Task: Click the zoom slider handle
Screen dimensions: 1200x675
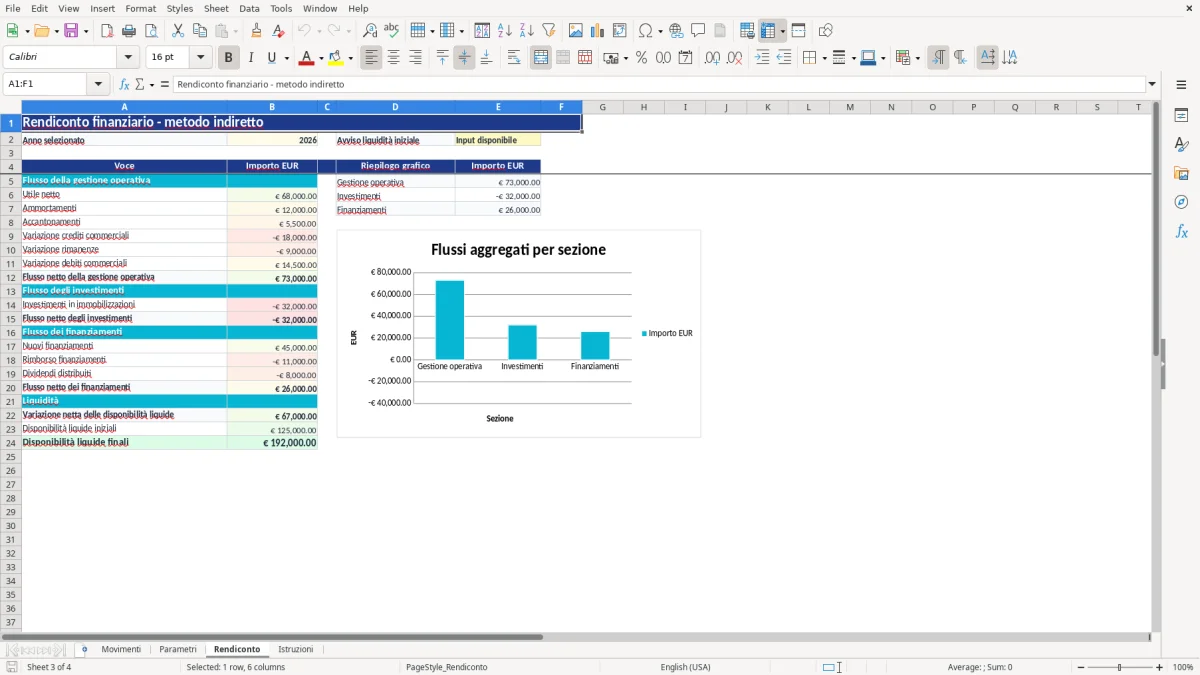Action: [1120, 667]
